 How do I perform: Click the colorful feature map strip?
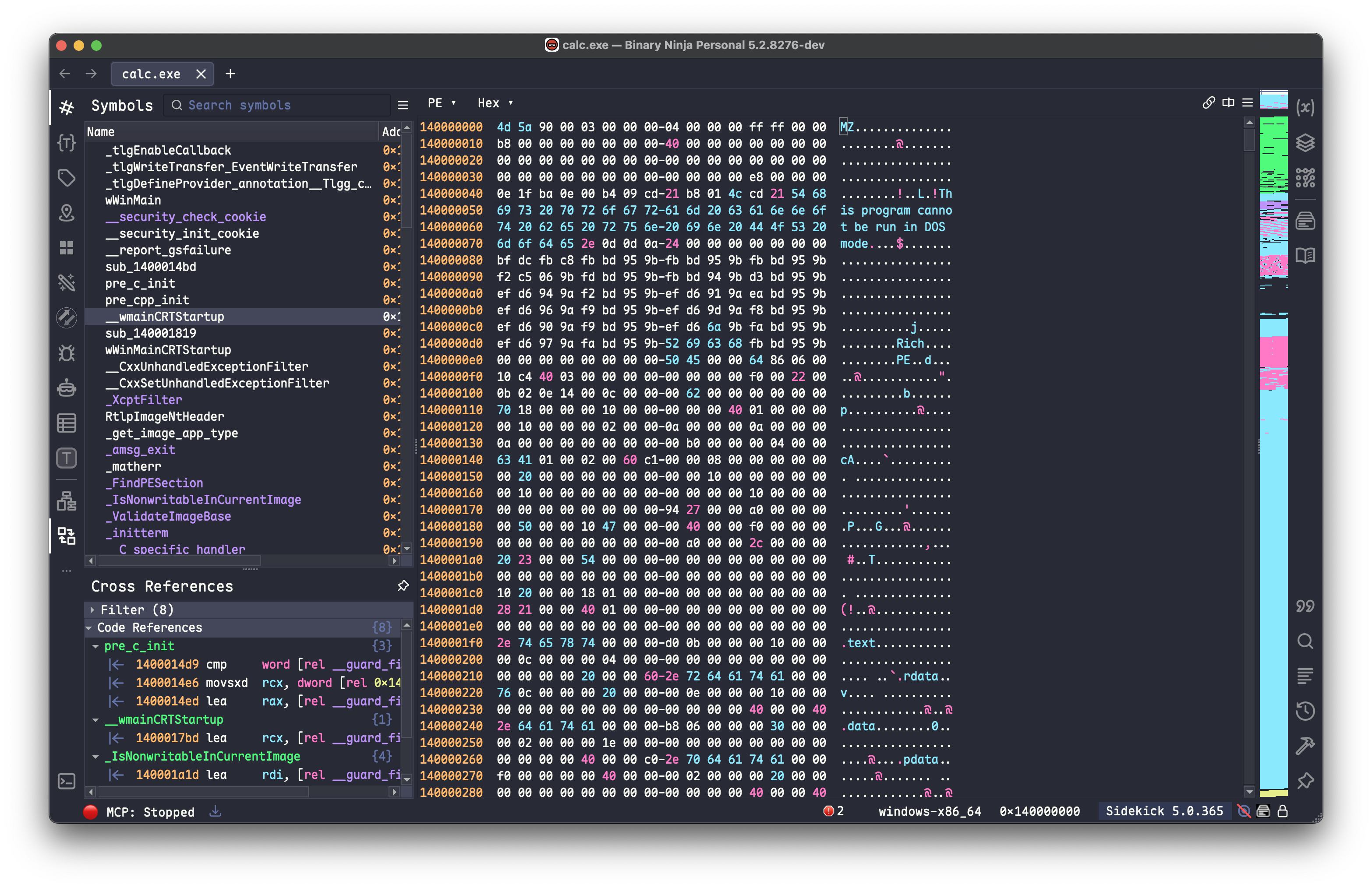[1273, 444]
